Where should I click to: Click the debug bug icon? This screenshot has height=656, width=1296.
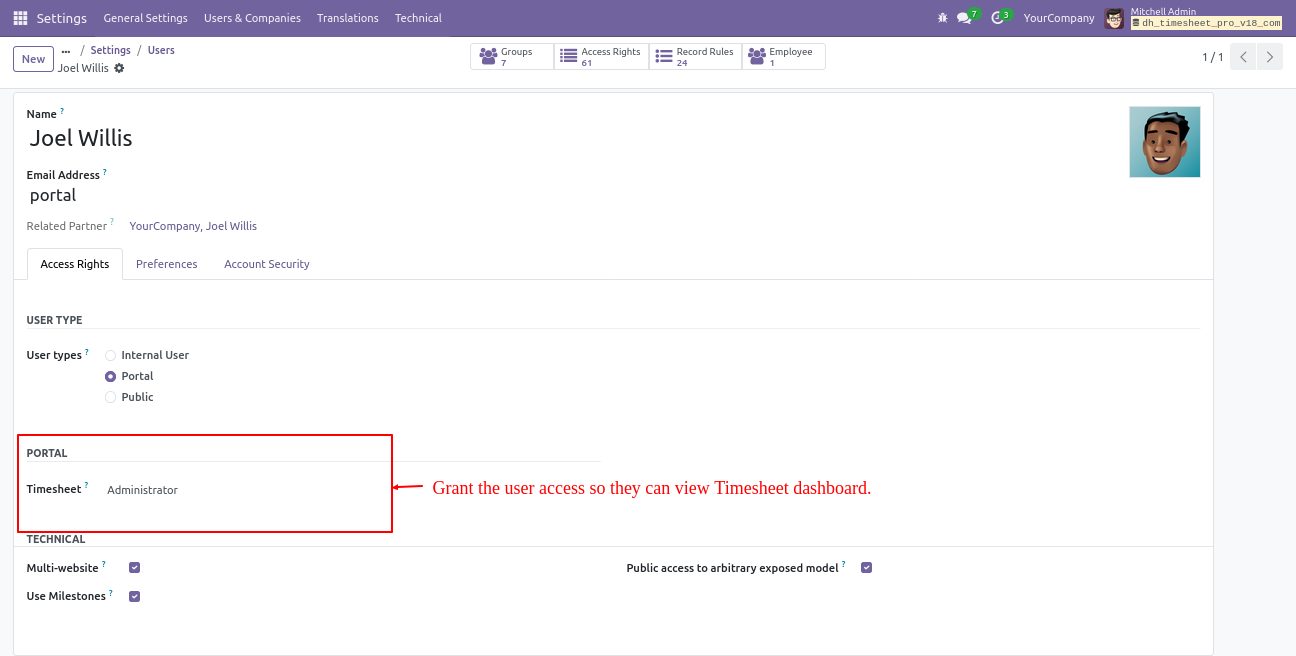(x=942, y=18)
